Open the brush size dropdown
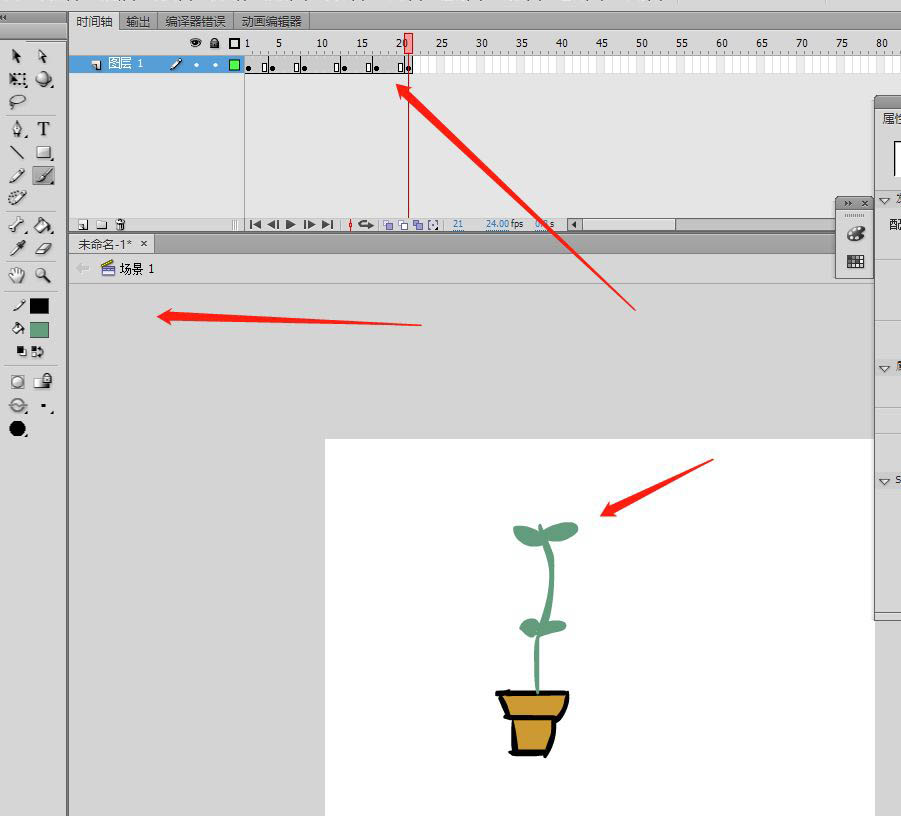Viewport: 901px width, 816px height. point(46,407)
